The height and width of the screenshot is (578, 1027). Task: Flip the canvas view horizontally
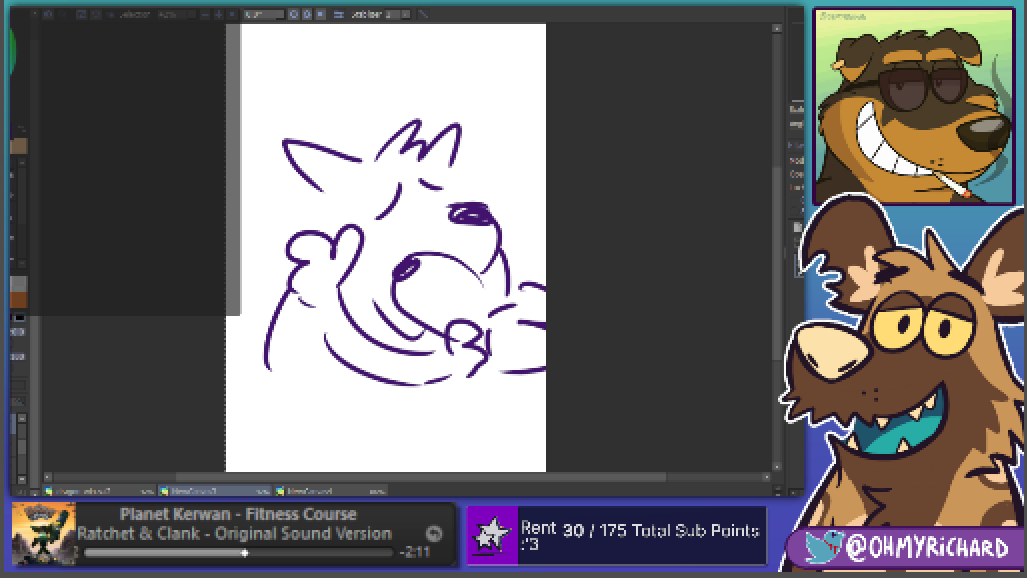[338, 15]
